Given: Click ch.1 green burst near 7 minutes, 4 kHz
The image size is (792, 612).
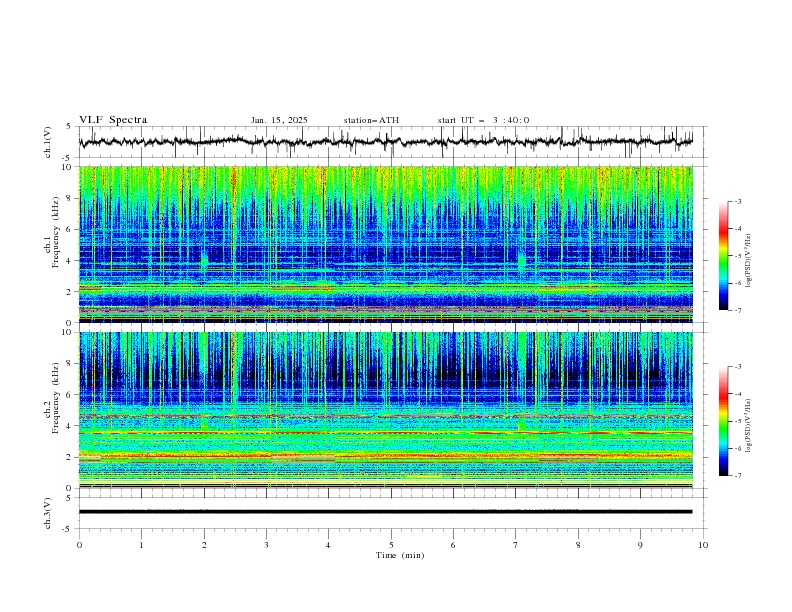Looking at the screenshot, I should coord(522,260).
